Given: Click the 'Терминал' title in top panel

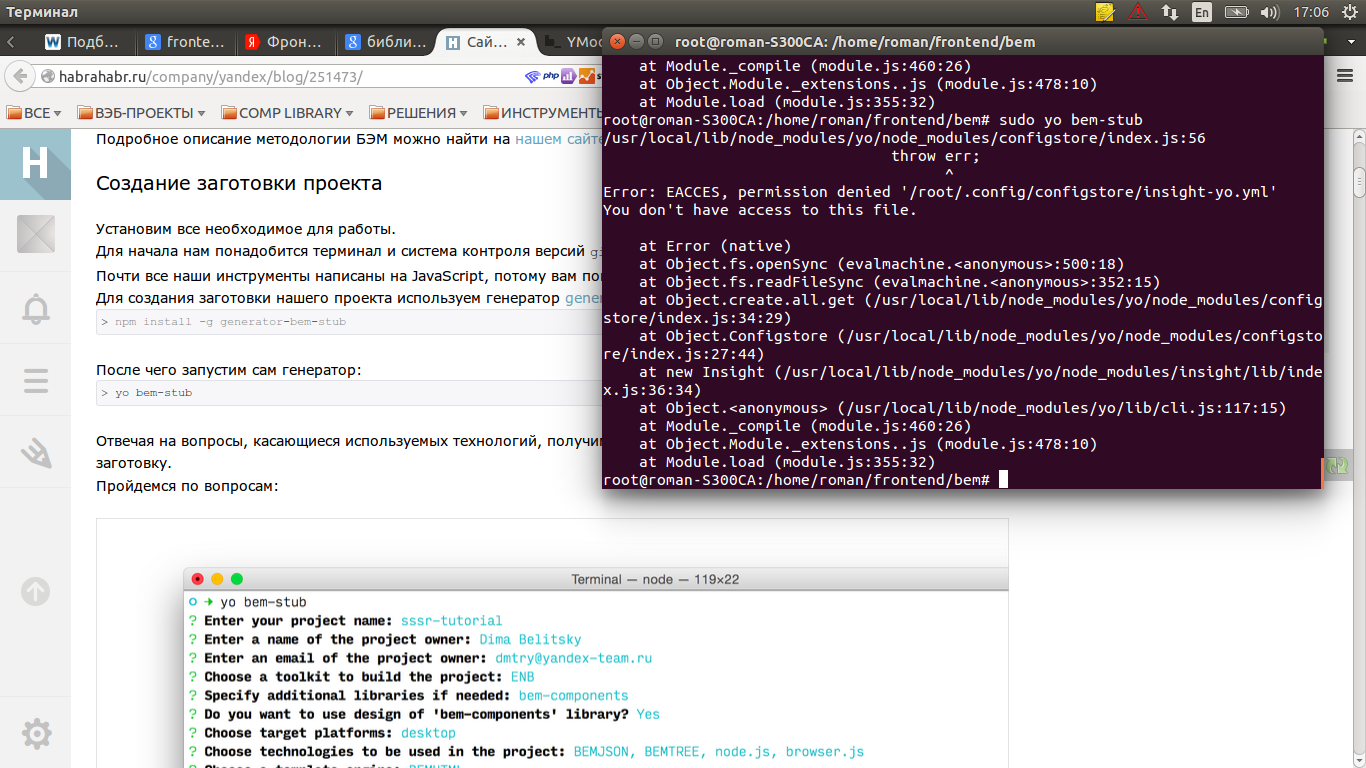Looking at the screenshot, I should (x=41, y=12).
